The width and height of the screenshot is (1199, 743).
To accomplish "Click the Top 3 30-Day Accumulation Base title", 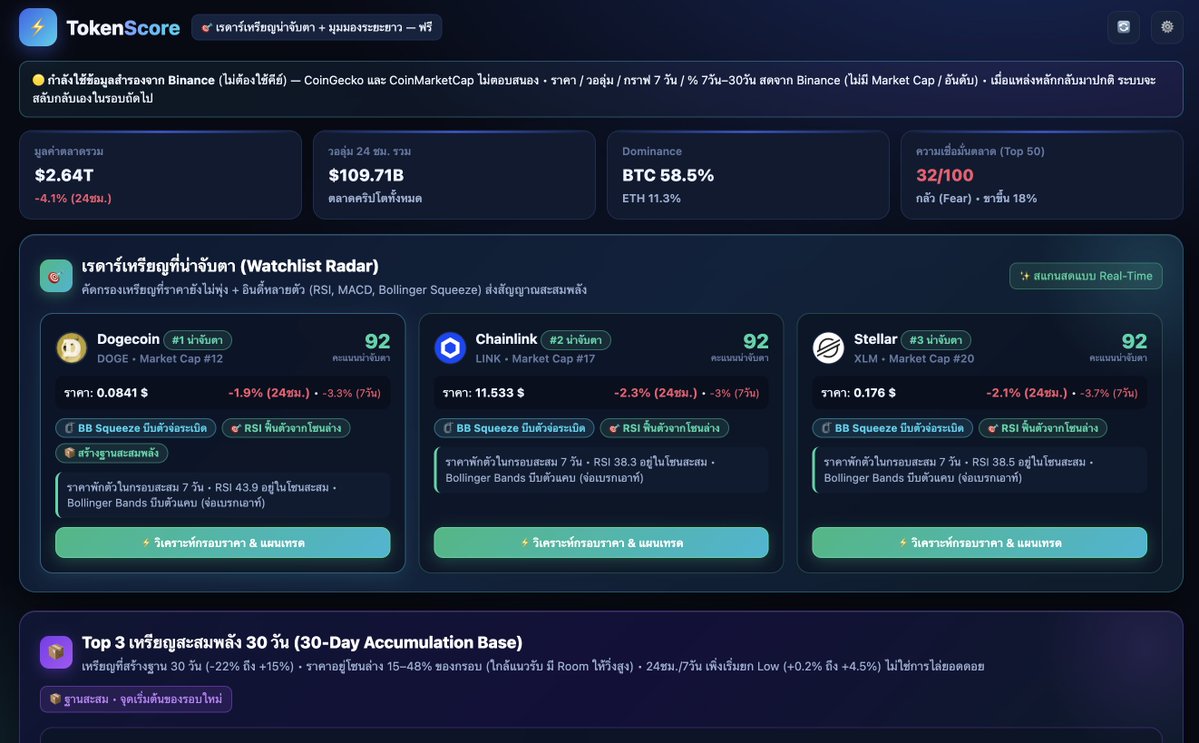I will coord(302,642).
